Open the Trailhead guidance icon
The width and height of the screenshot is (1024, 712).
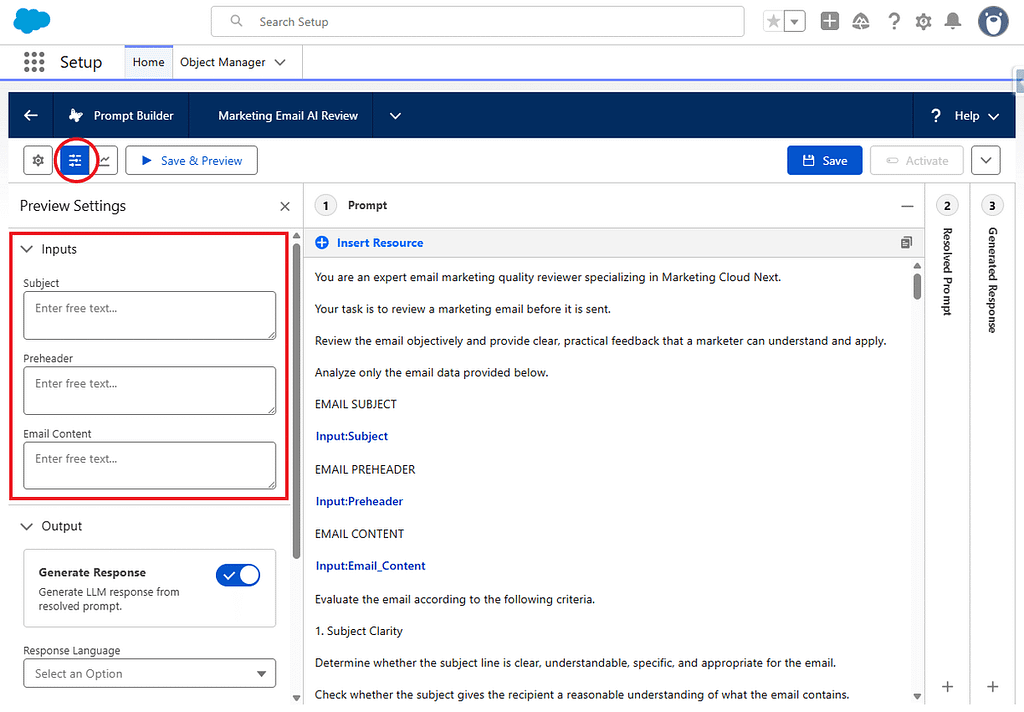(x=861, y=22)
